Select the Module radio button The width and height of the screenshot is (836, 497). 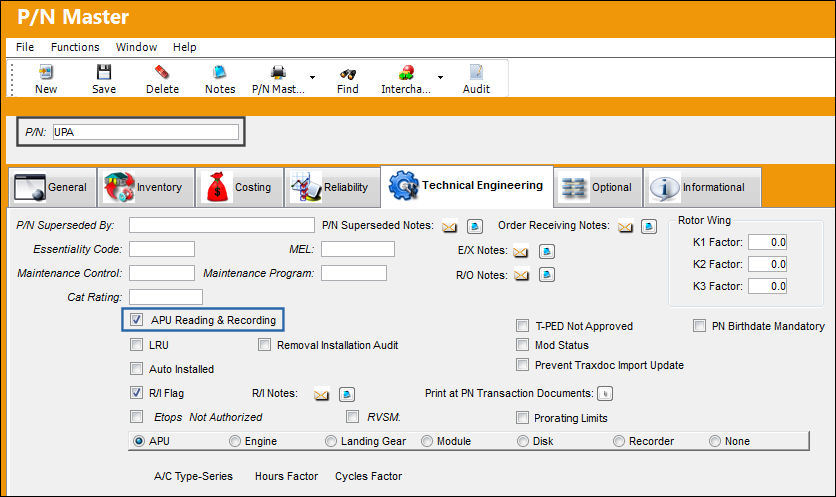[427, 441]
